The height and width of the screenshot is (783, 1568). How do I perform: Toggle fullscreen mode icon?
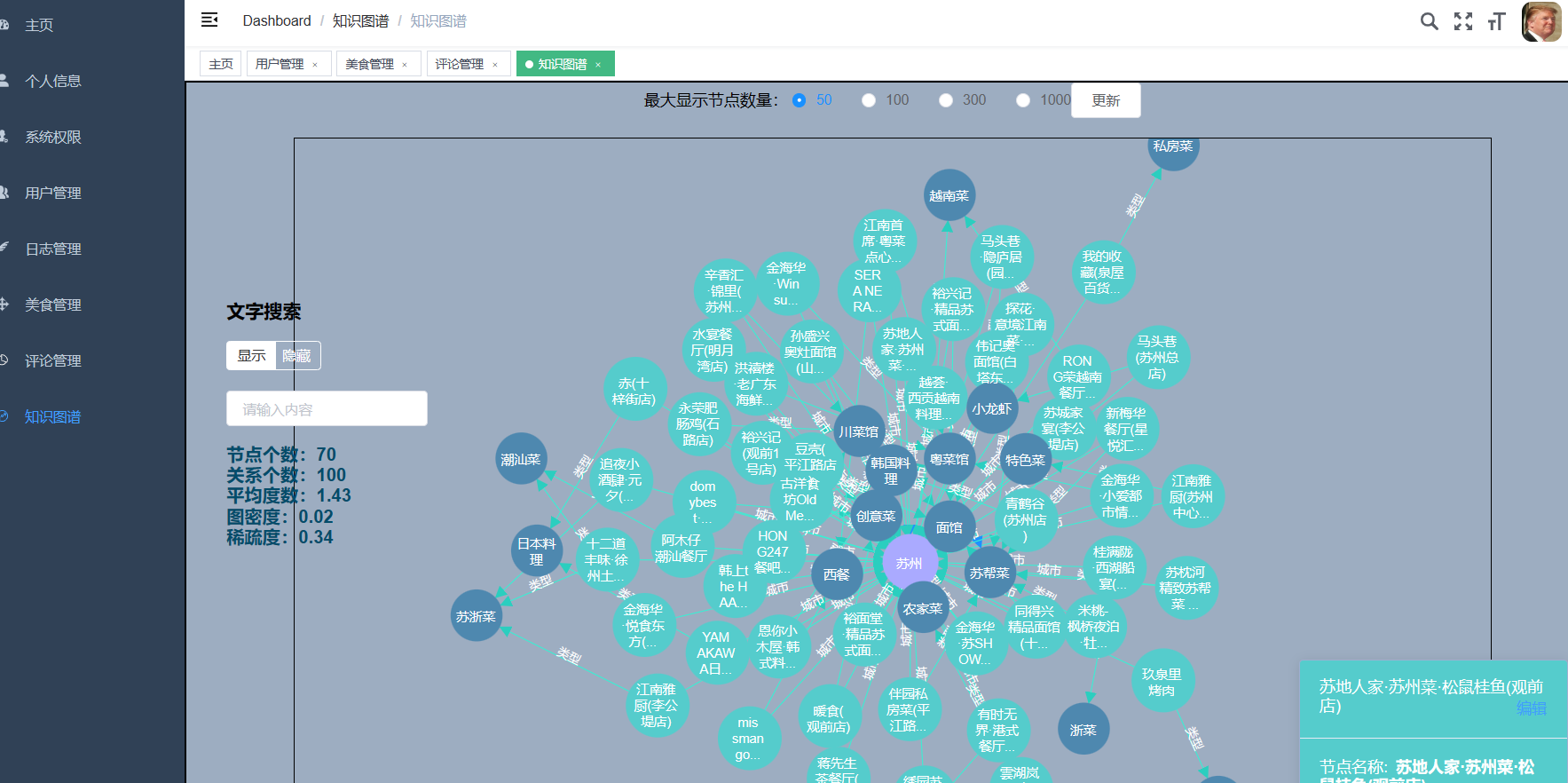click(x=1463, y=21)
